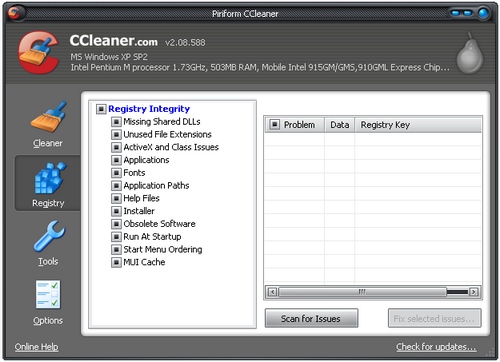The height and width of the screenshot is (362, 500).
Task: Toggle the ActiveX and Class Issues checkbox
Action: (116, 147)
